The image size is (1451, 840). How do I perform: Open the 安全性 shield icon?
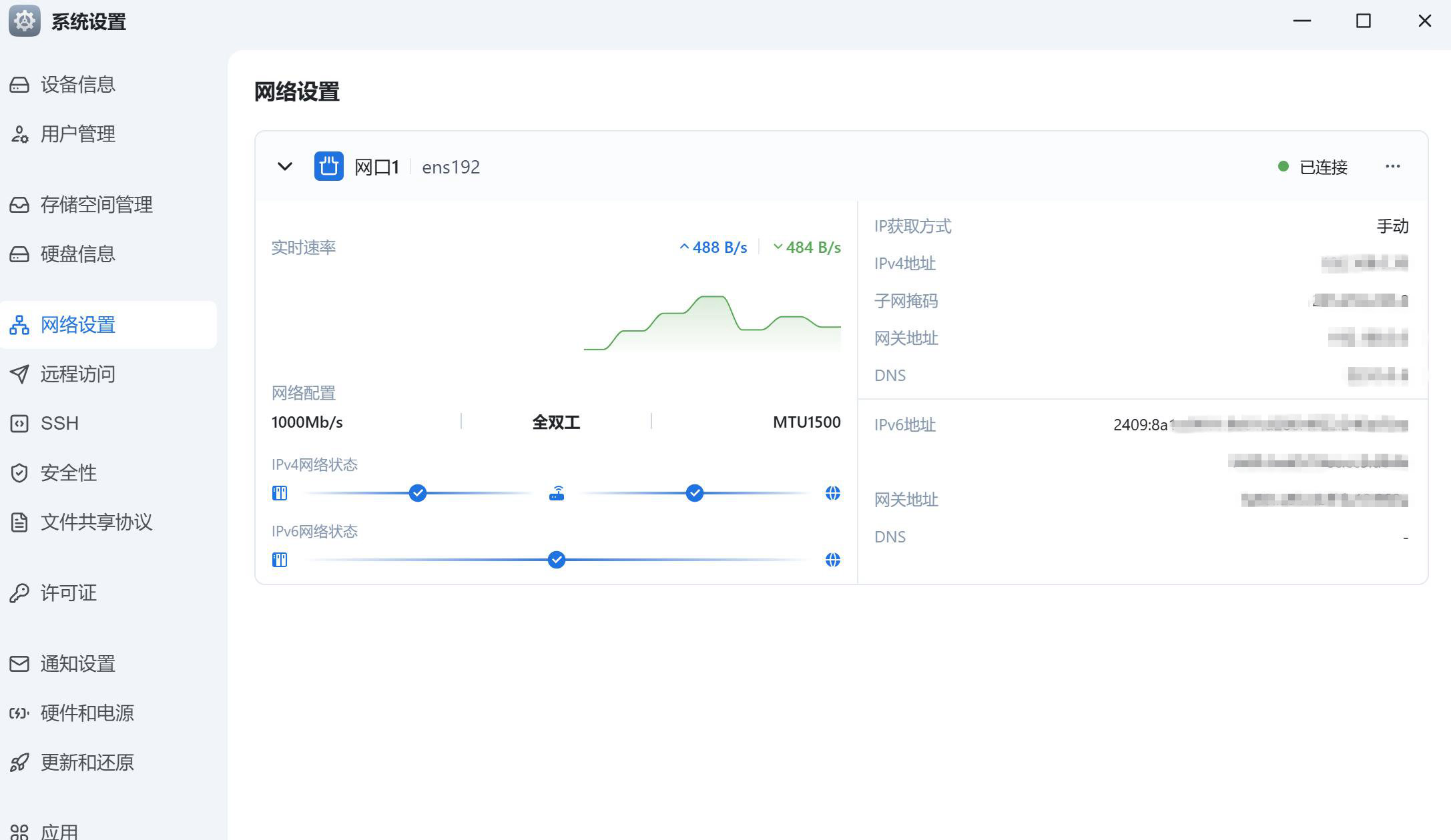[x=19, y=472]
